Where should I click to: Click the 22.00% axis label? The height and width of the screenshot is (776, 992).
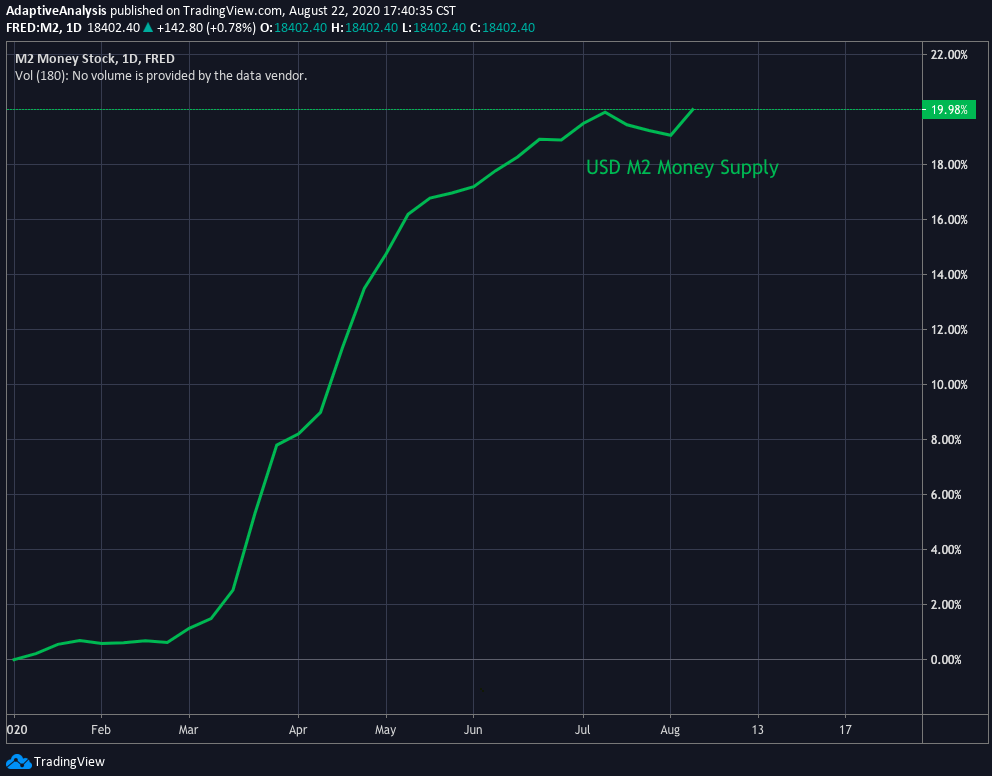[x=949, y=55]
